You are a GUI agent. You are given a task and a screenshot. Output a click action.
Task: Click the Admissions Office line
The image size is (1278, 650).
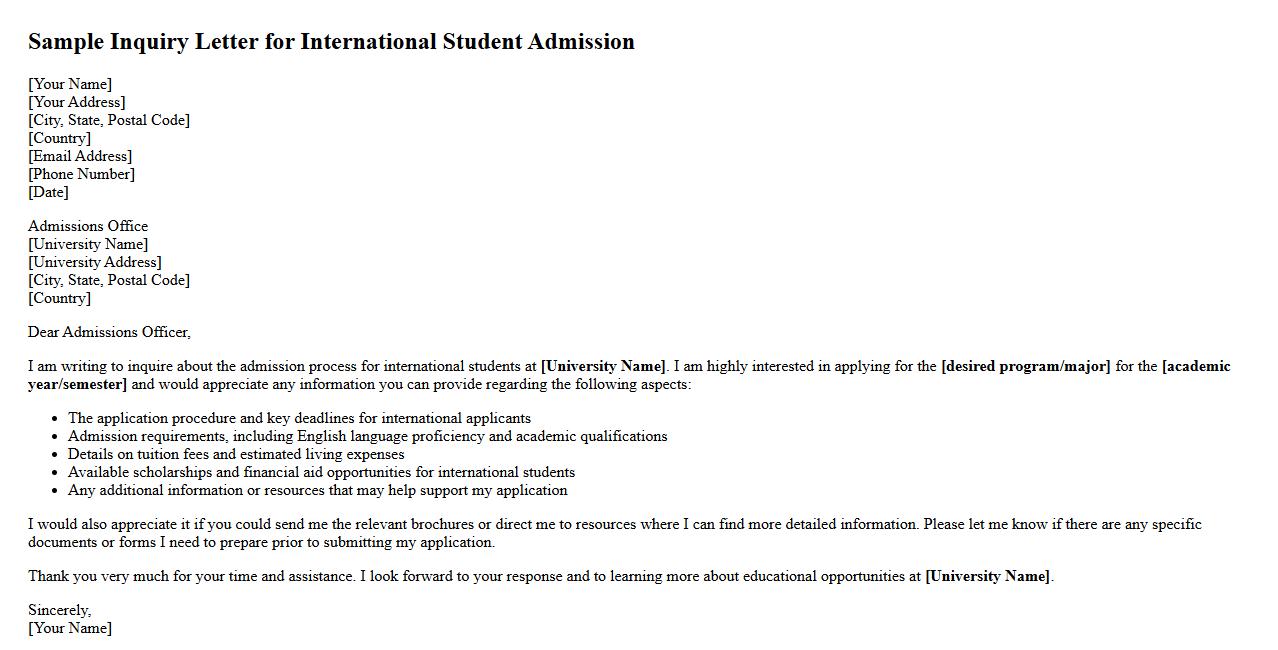point(88,226)
